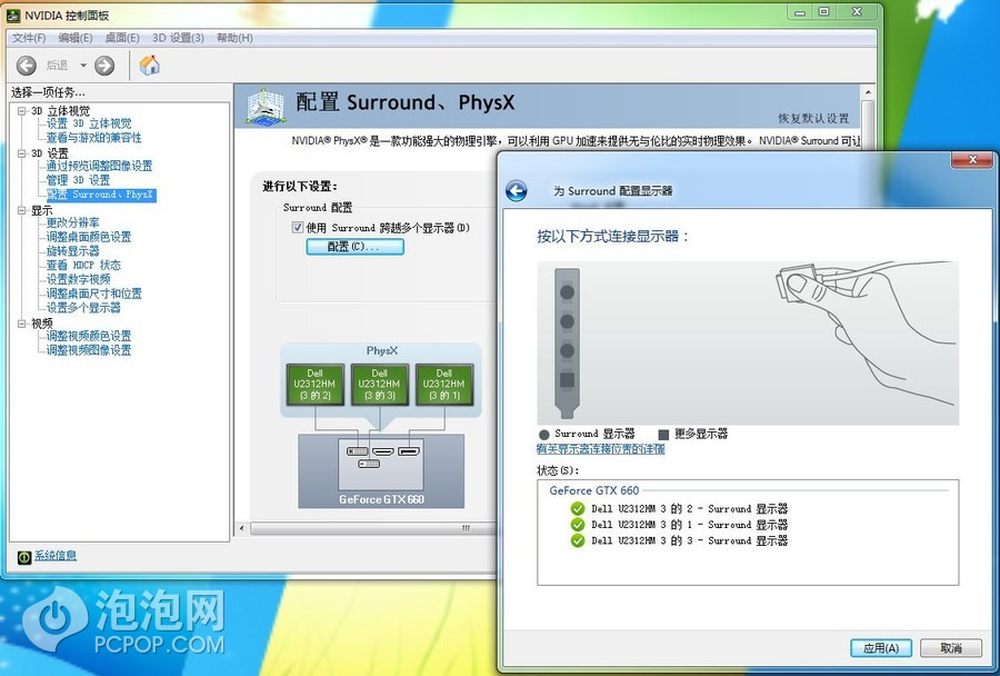Toggle 使用 Surround 跨越多个显示器 checkbox

click(297, 227)
